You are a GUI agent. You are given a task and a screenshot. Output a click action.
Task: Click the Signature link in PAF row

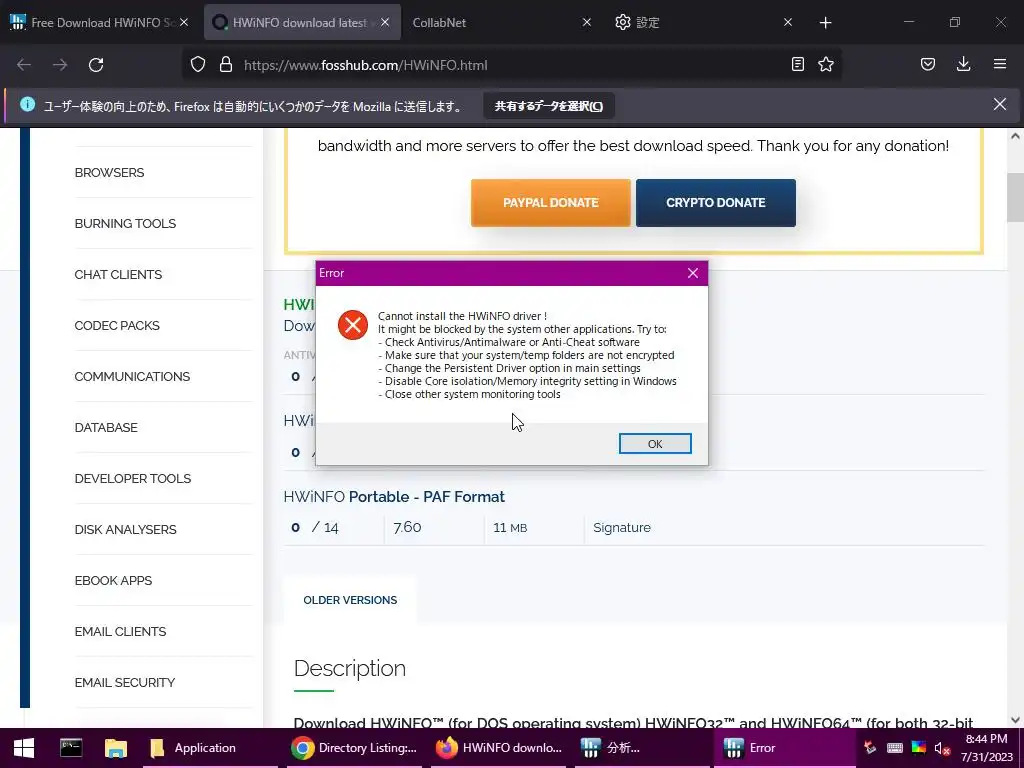click(622, 528)
